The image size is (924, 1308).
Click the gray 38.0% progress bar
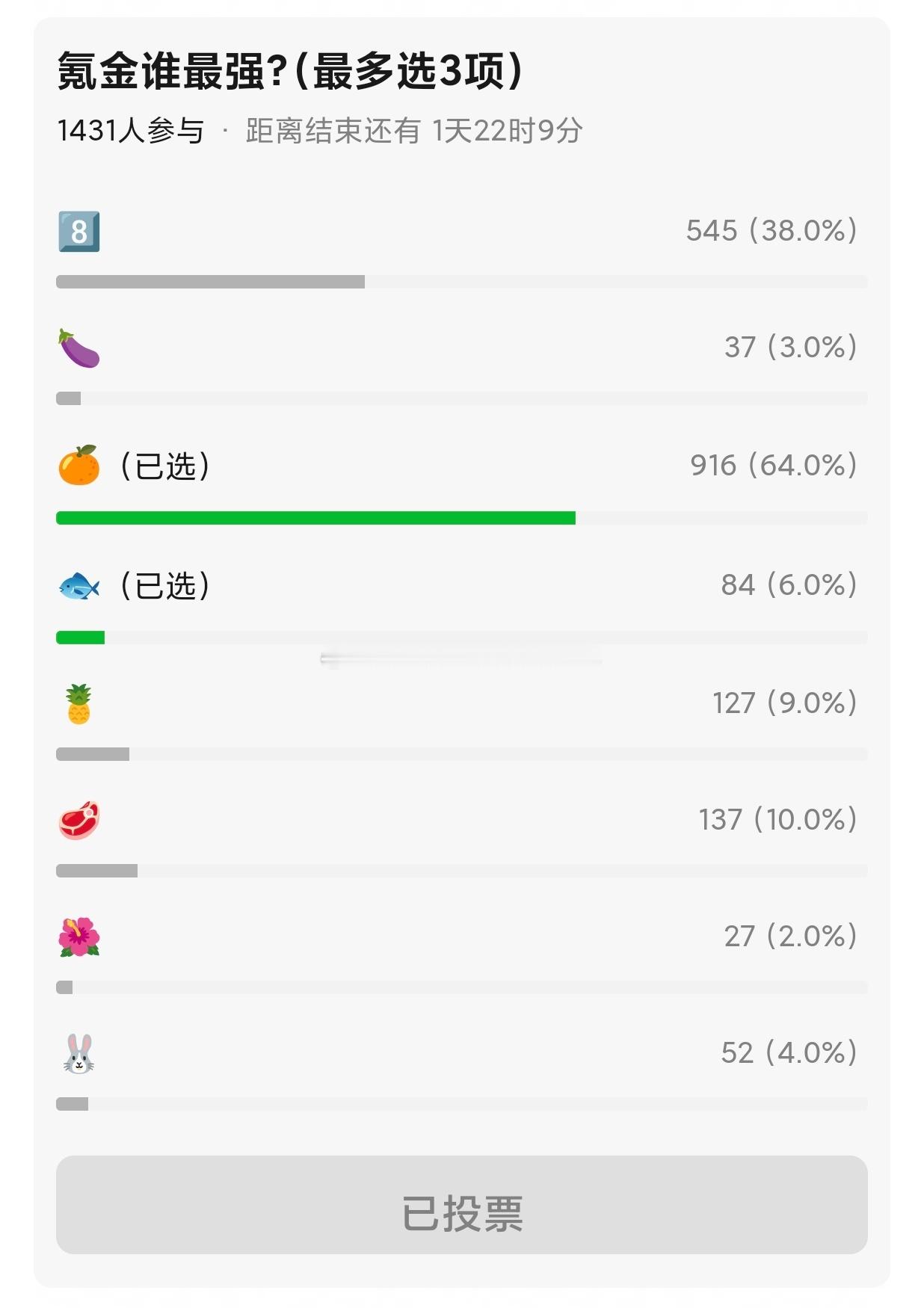[210, 282]
